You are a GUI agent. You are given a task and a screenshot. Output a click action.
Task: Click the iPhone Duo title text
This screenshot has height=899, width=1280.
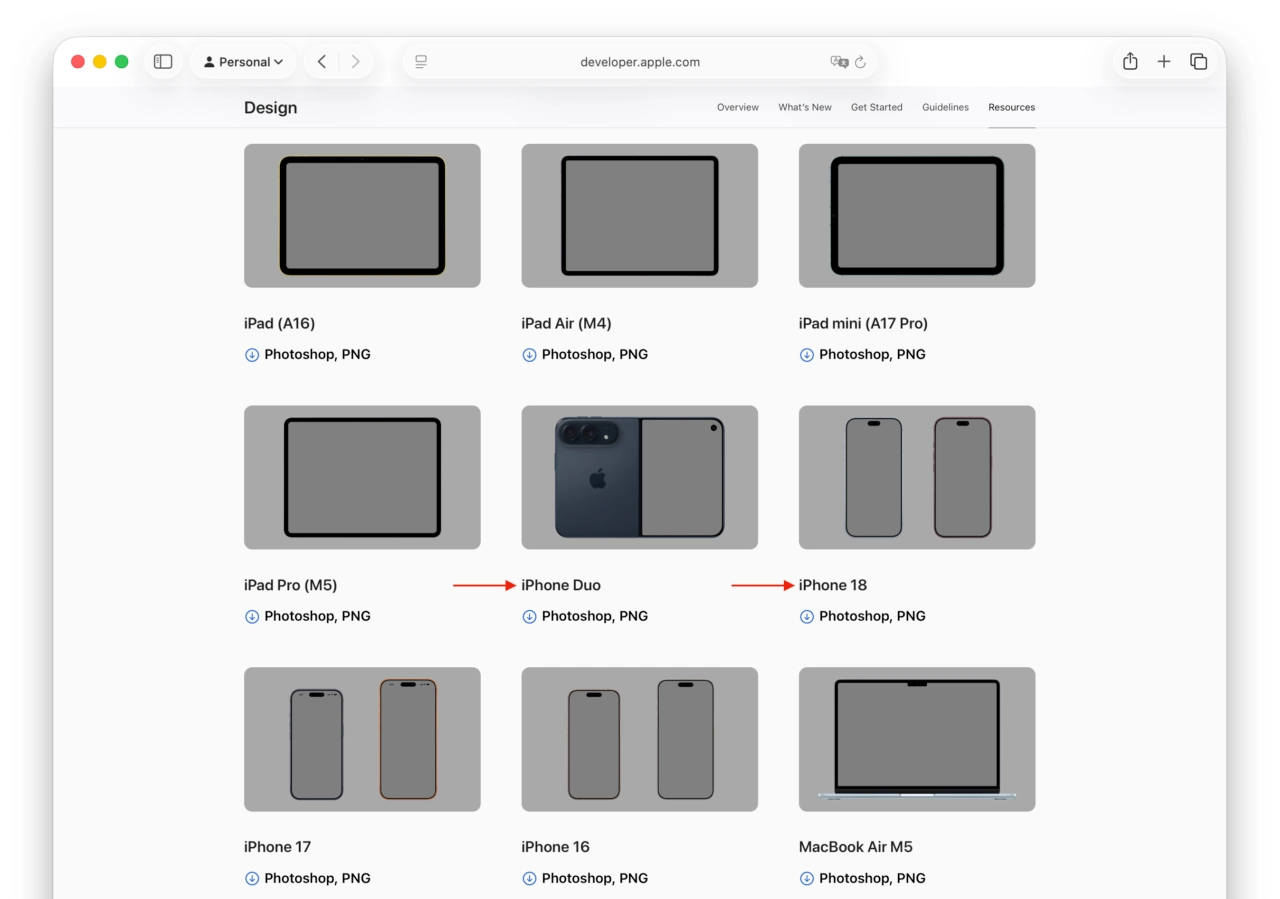pos(561,586)
